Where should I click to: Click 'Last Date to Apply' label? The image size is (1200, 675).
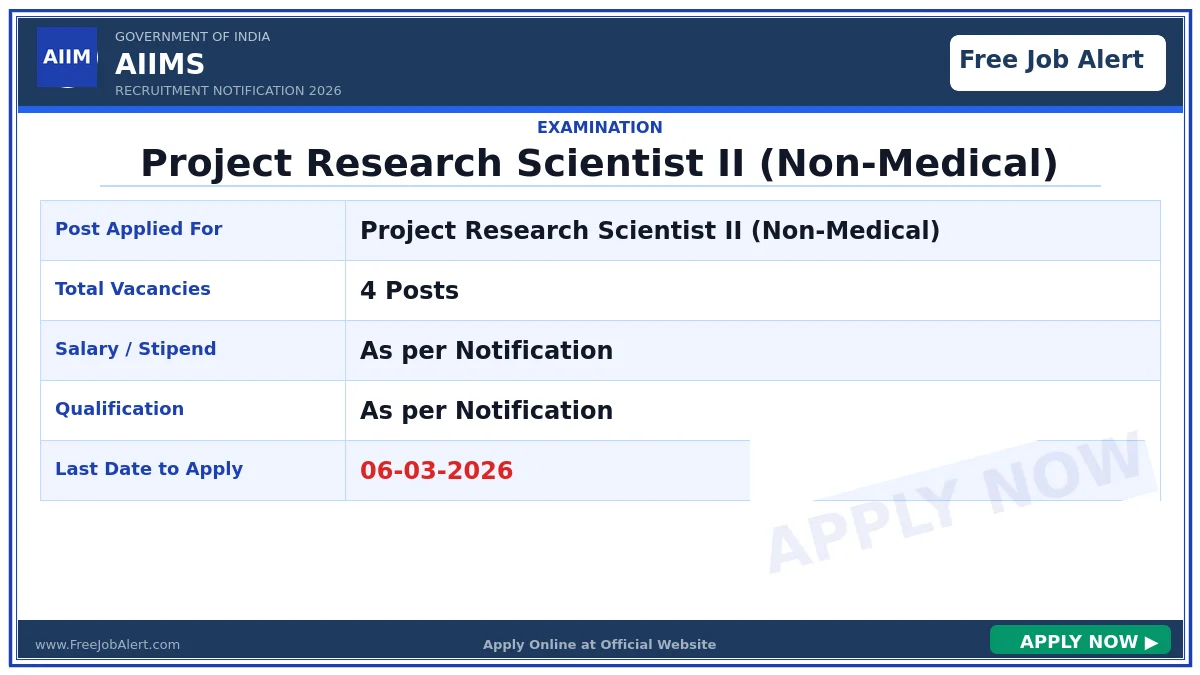point(149,469)
